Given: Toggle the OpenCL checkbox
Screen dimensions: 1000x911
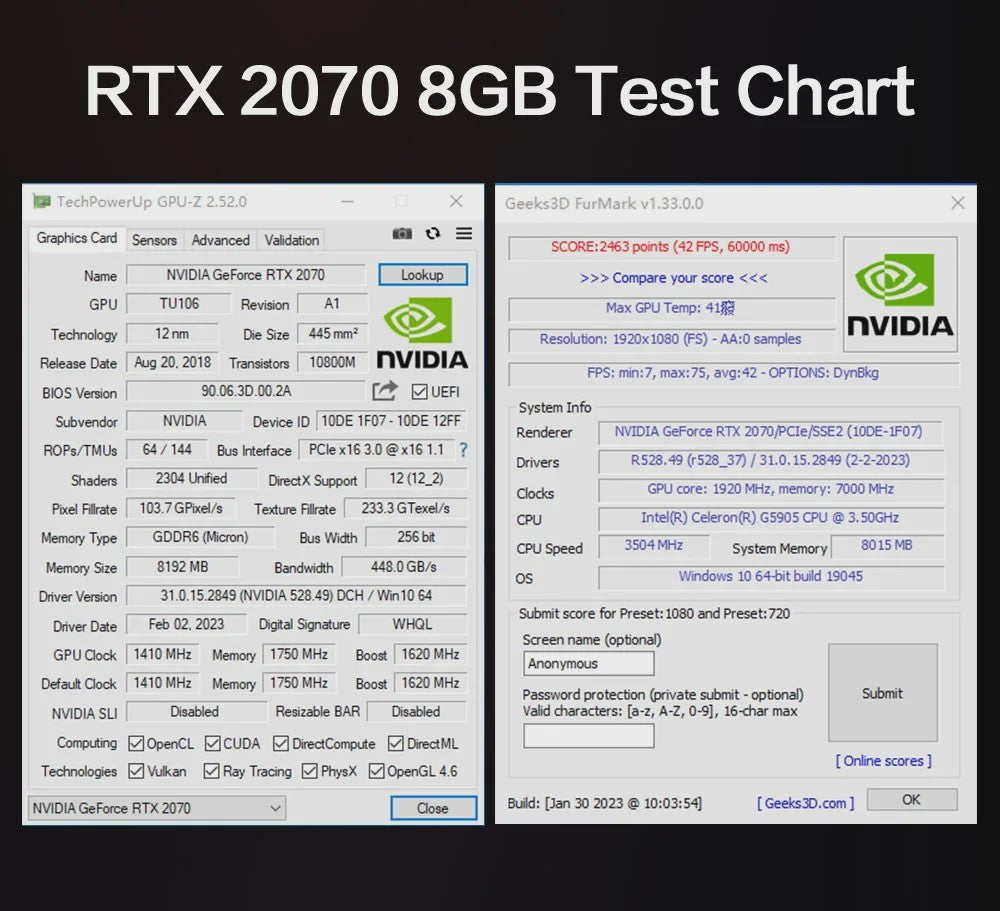Looking at the screenshot, I should point(136,743).
